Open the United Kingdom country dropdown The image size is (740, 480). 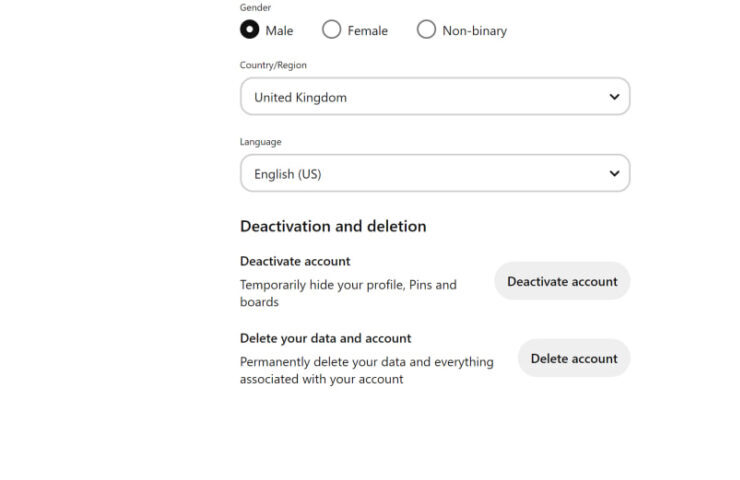click(x=435, y=96)
